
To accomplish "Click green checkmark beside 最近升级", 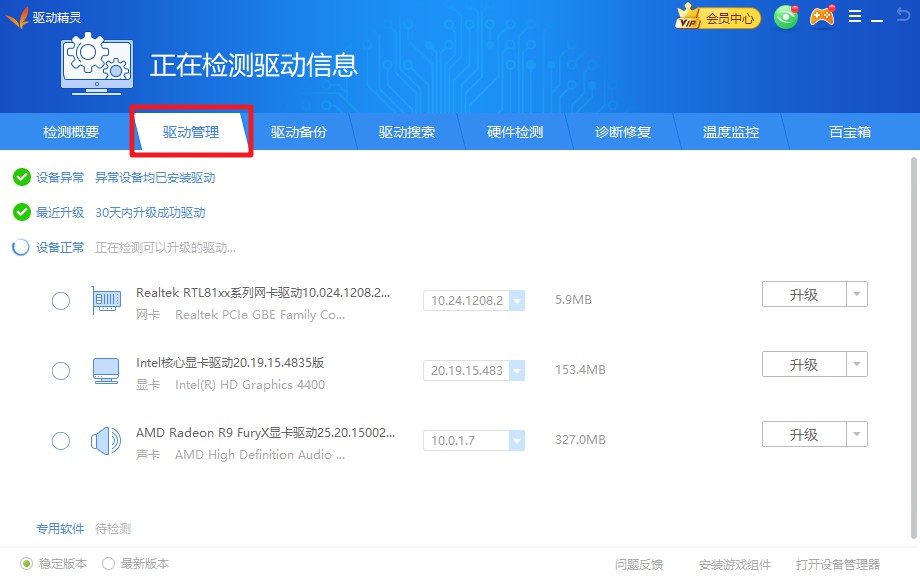I will [x=22, y=212].
